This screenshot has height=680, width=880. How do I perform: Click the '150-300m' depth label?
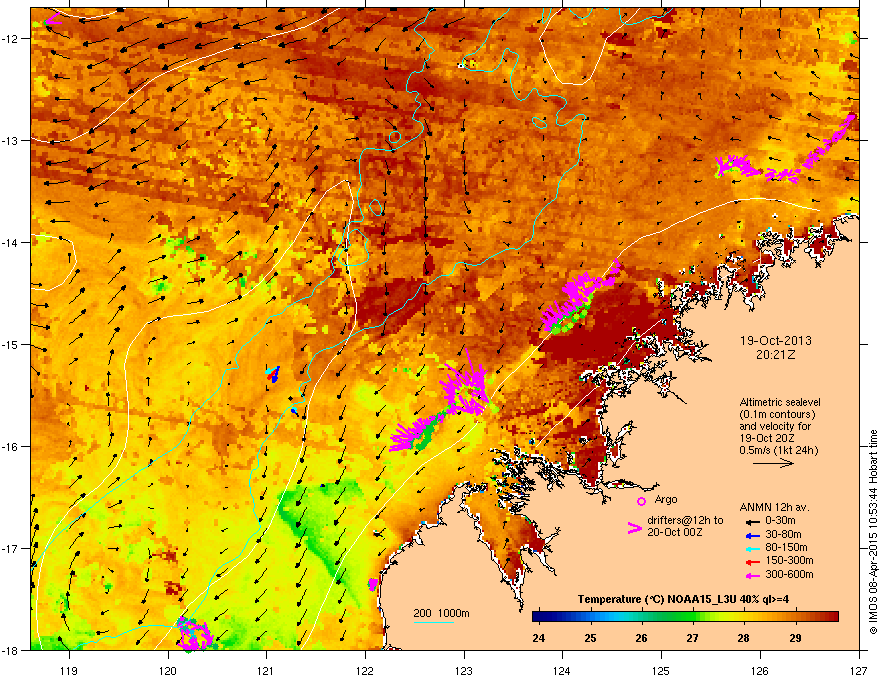pos(789,560)
